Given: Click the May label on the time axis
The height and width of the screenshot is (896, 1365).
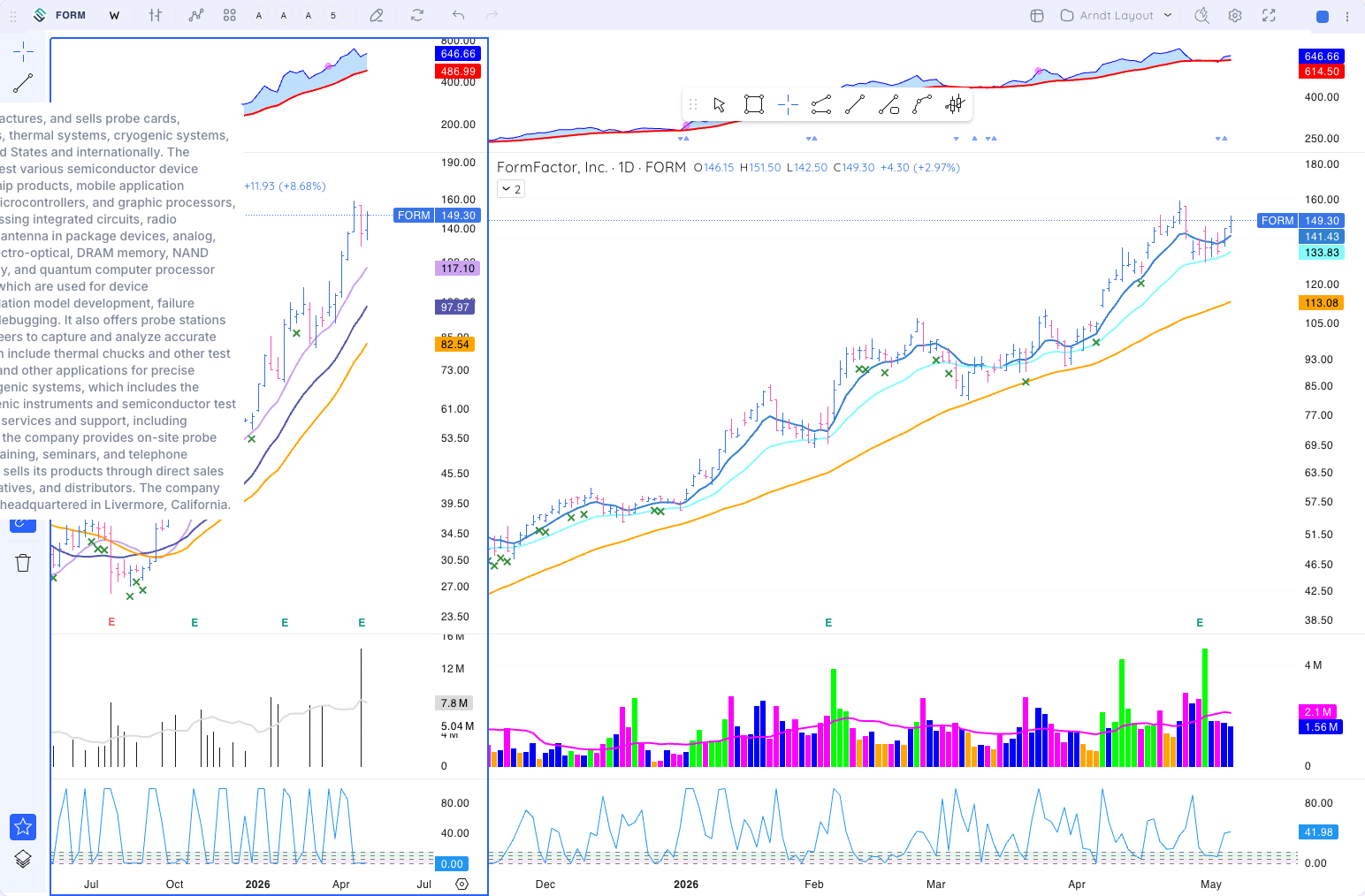Looking at the screenshot, I should 1211,885.
